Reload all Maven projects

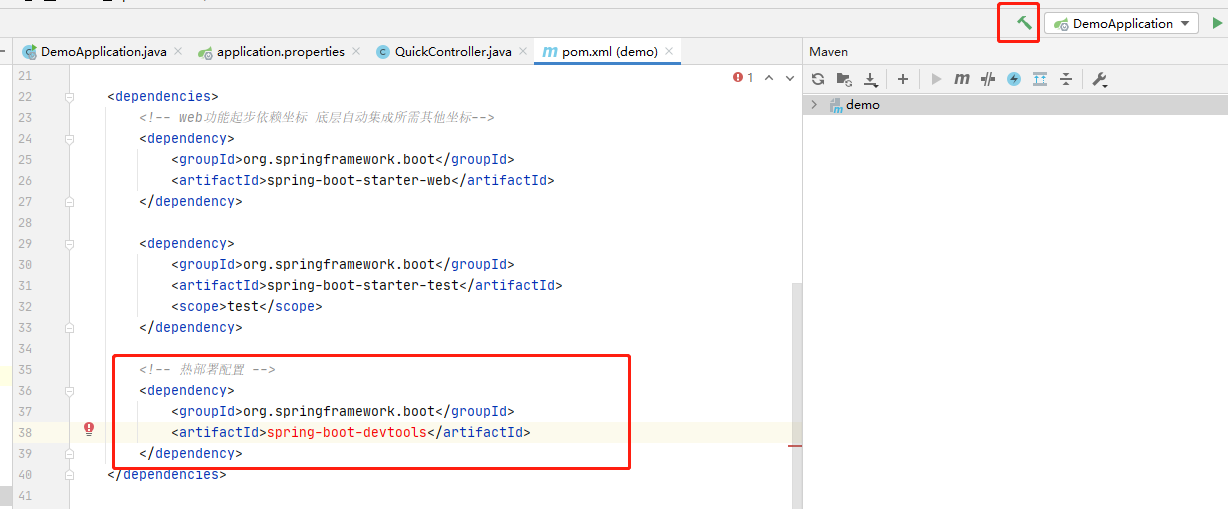pyautogui.click(x=818, y=79)
